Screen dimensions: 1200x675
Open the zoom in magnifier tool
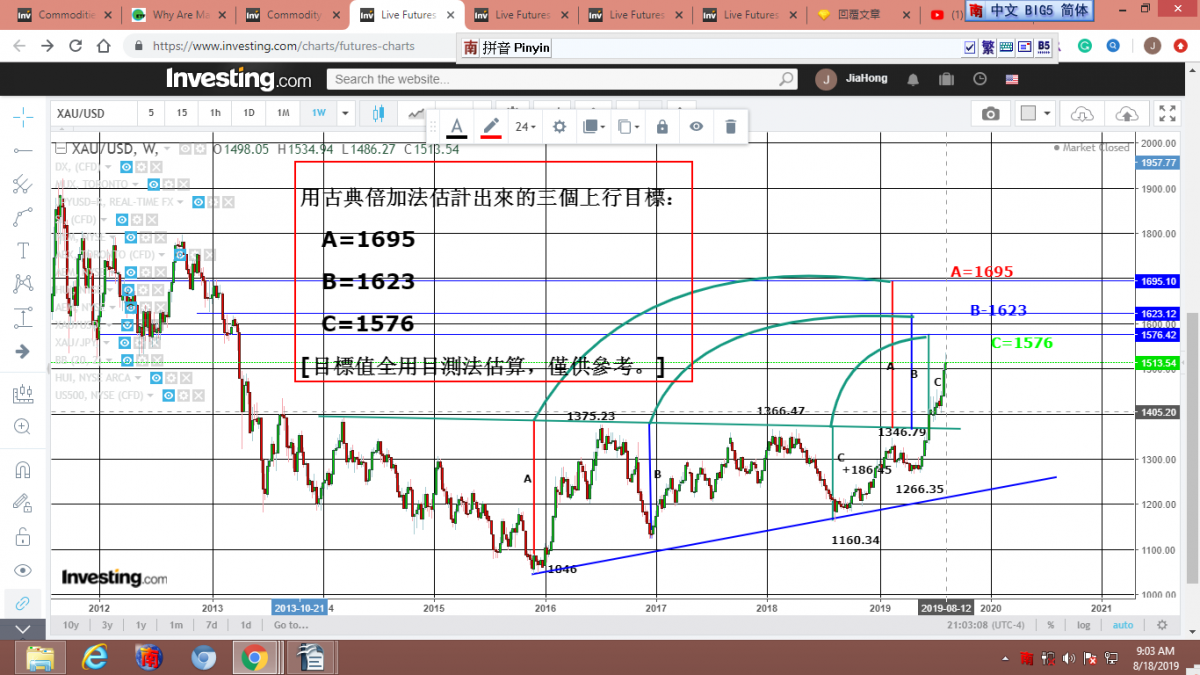click(x=22, y=427)
